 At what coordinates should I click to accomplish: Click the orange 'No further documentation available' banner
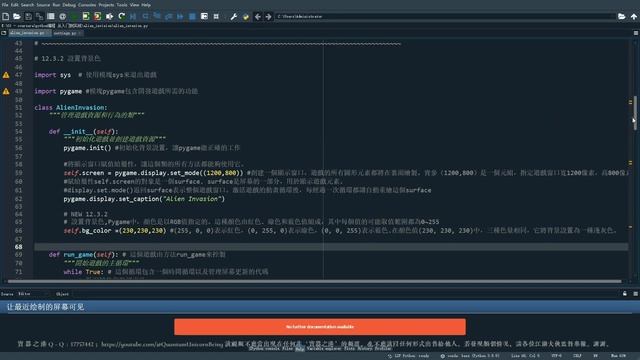click(x=320, y=327)
